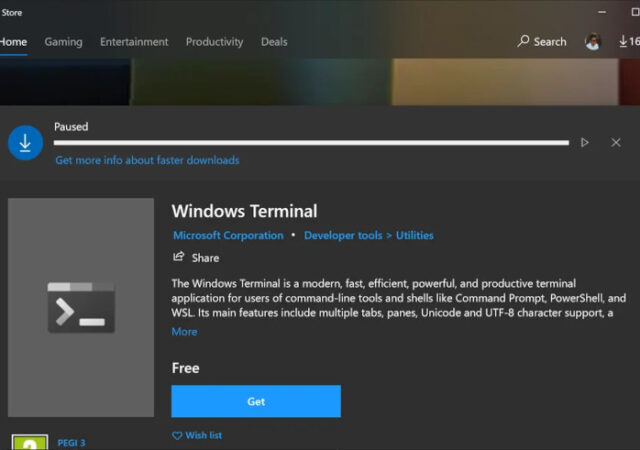Open the Deals tab

[x=274, y=42]
